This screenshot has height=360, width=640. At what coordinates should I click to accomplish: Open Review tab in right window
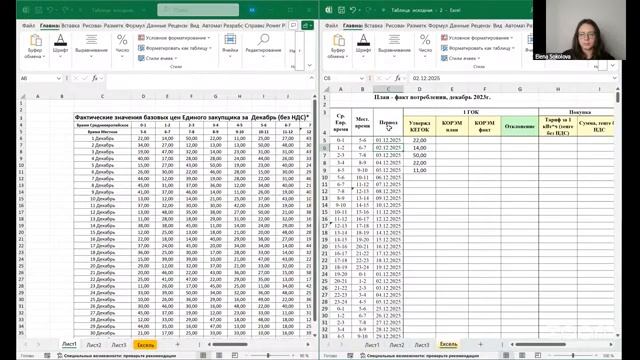(481, 25)
